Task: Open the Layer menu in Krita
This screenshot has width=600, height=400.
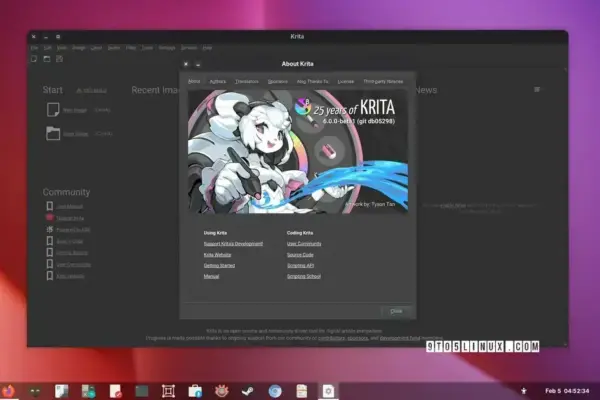Action: tap(96, 48)
